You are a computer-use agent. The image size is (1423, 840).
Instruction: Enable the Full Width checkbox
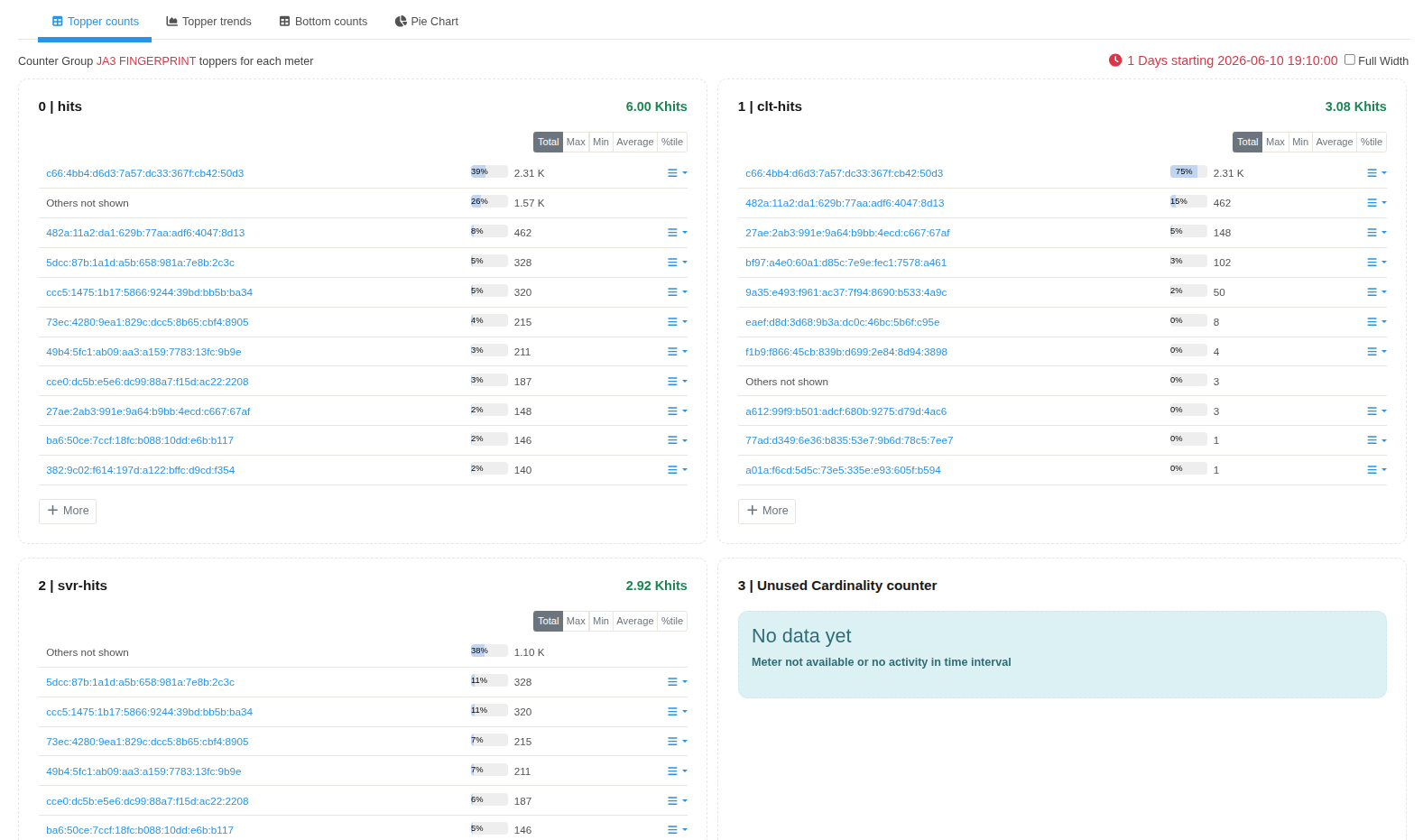pos(1350,60)
